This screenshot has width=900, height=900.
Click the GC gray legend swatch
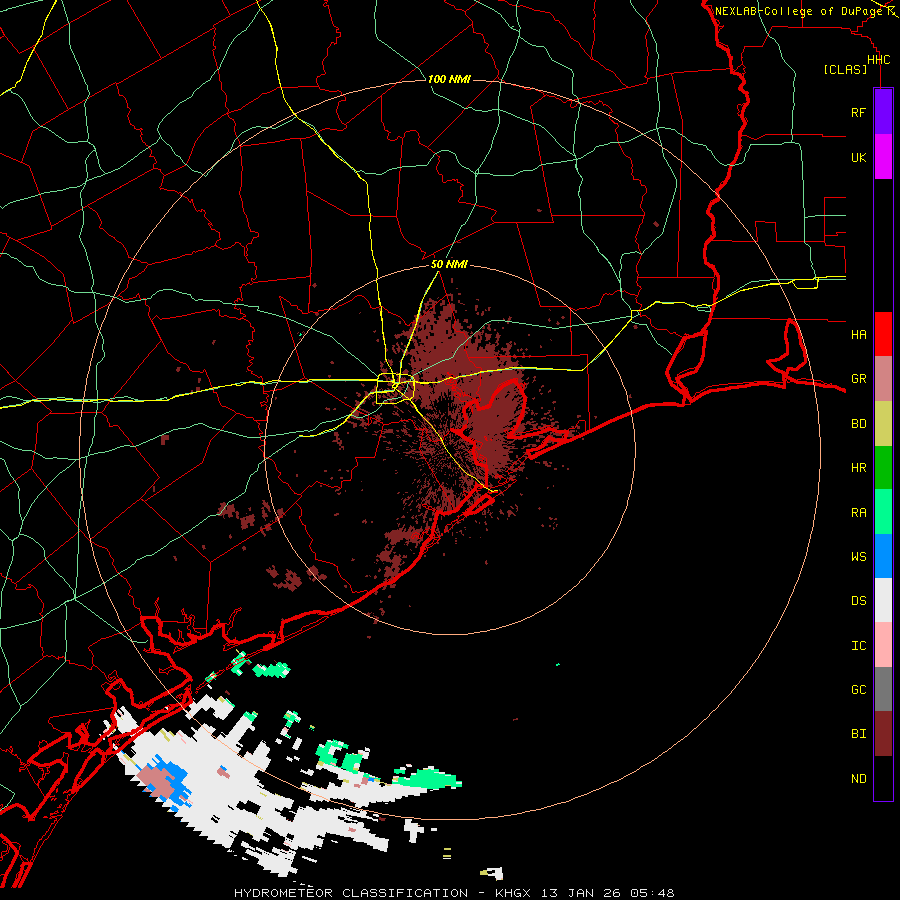pos(883,689)
